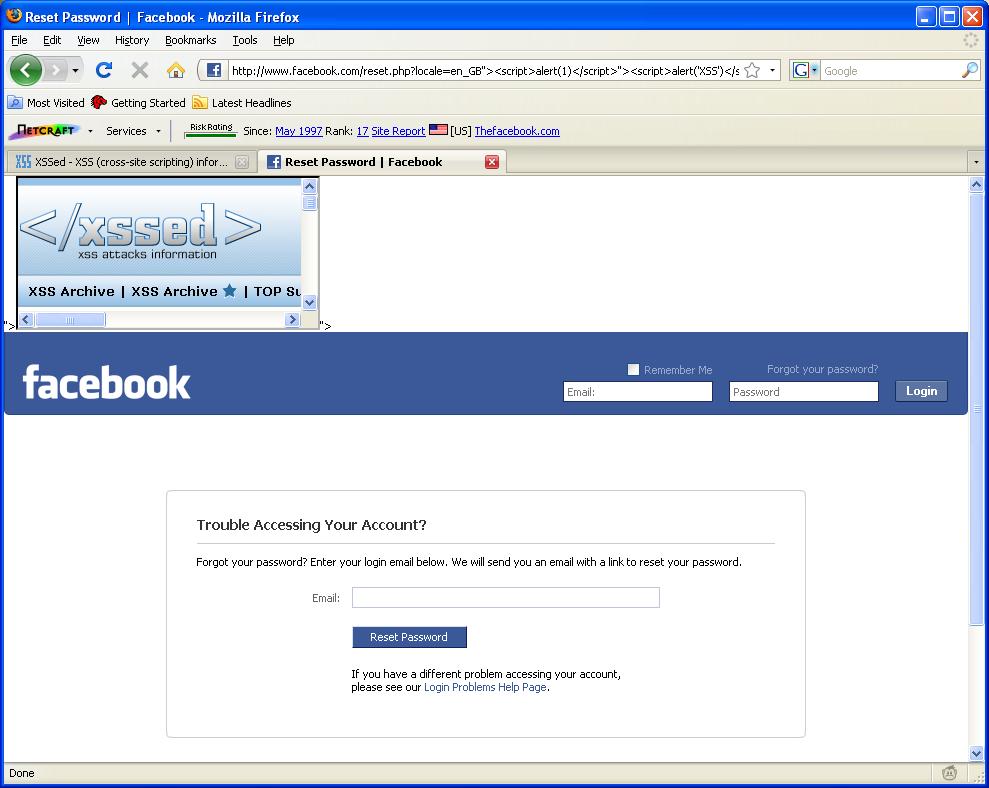The image size is (989, 788).
Task: Go back with the green Back arrow
Action: pos(25,70)
